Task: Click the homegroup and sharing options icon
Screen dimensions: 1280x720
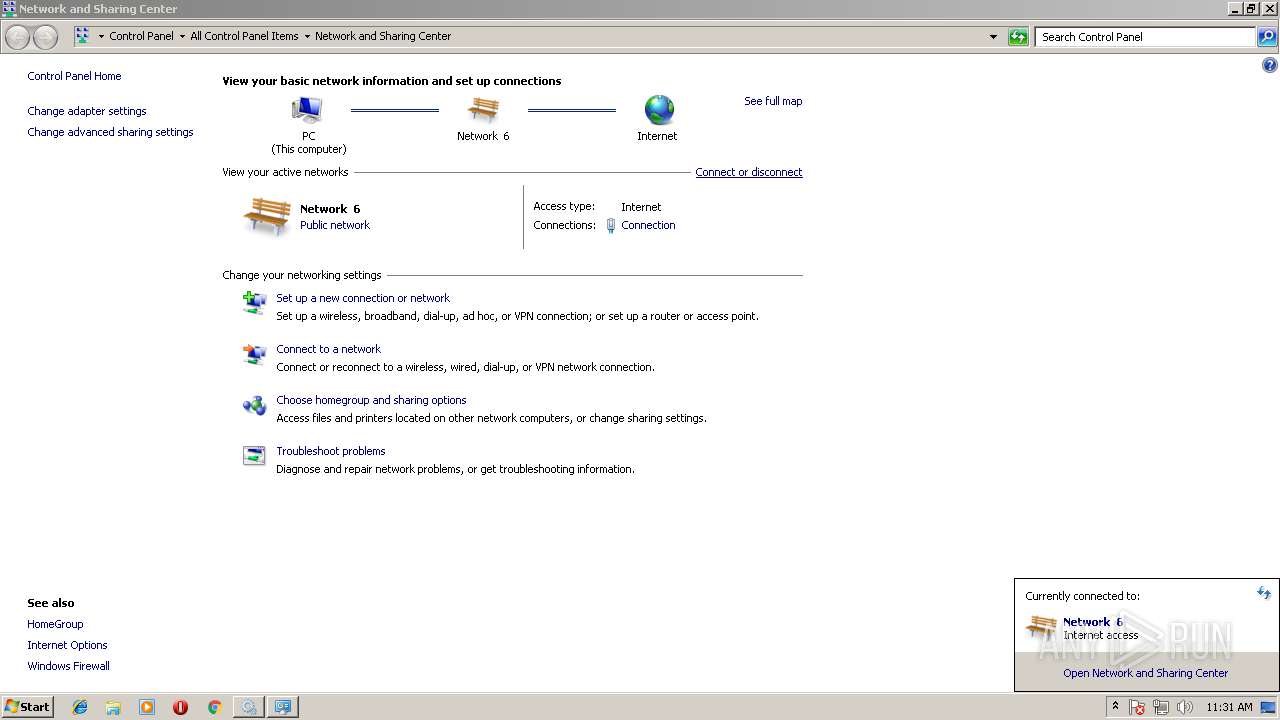Action: (254, 405)
